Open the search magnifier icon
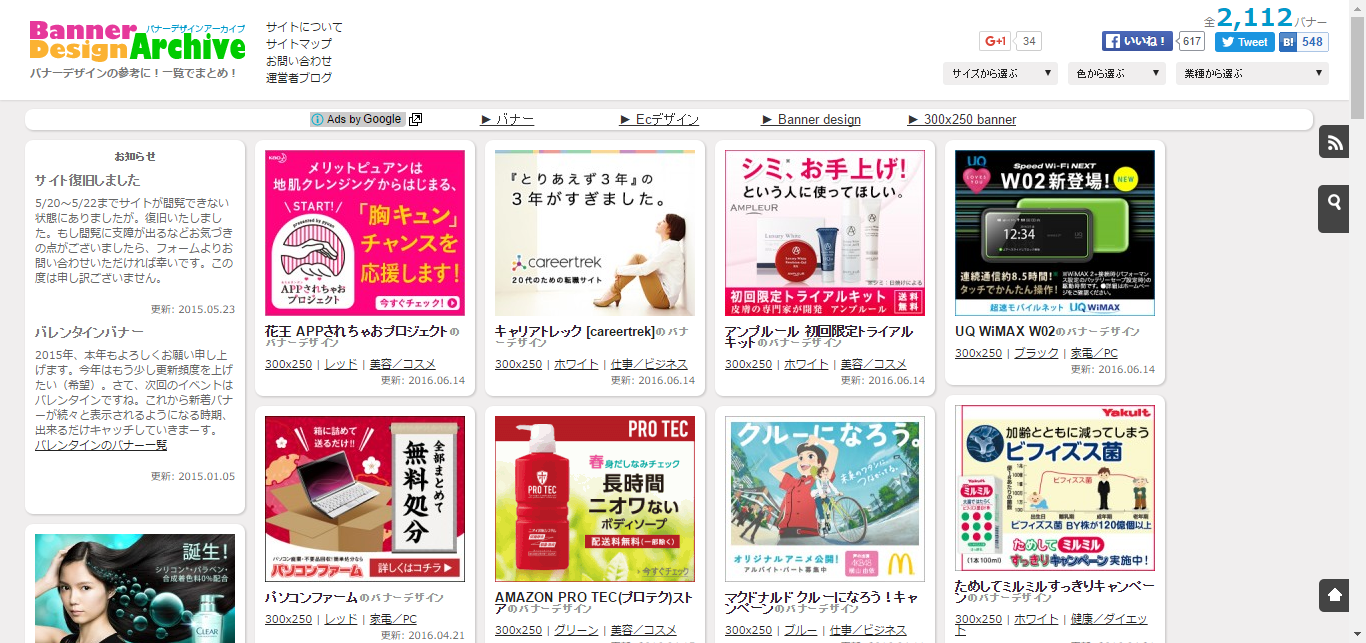Viewport: 1366px width, 643px height. click(x=1334, y=203)
